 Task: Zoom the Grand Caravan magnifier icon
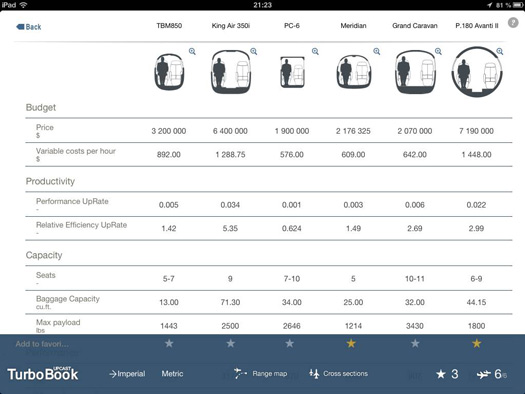(438, 51)
